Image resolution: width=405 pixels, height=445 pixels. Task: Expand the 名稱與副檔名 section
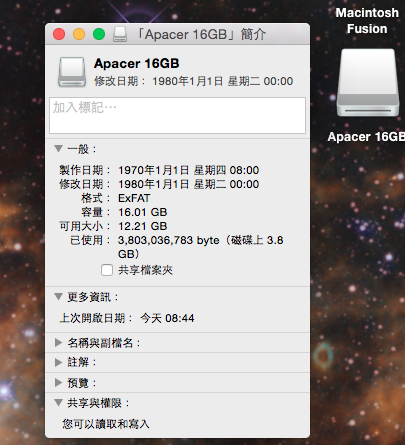[x=58, y=342]
